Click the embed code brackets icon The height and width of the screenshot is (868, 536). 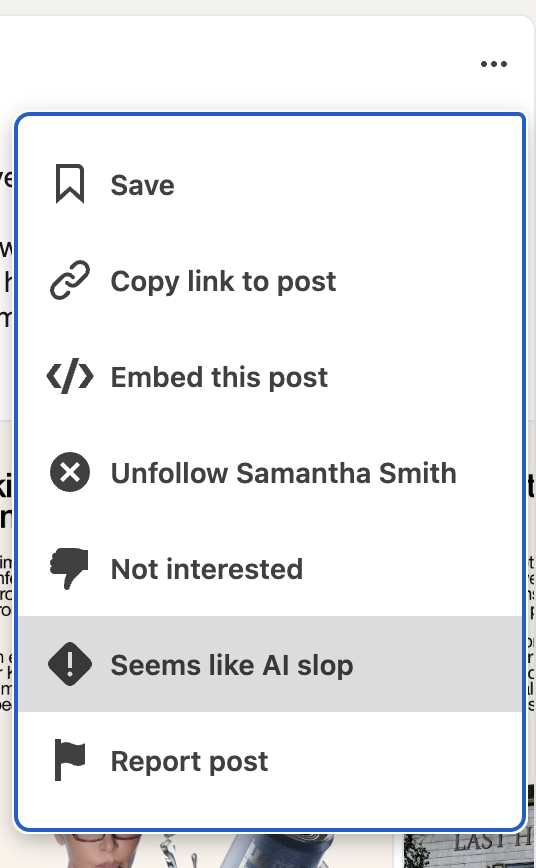pyautogui.click(x=70, y=376)
